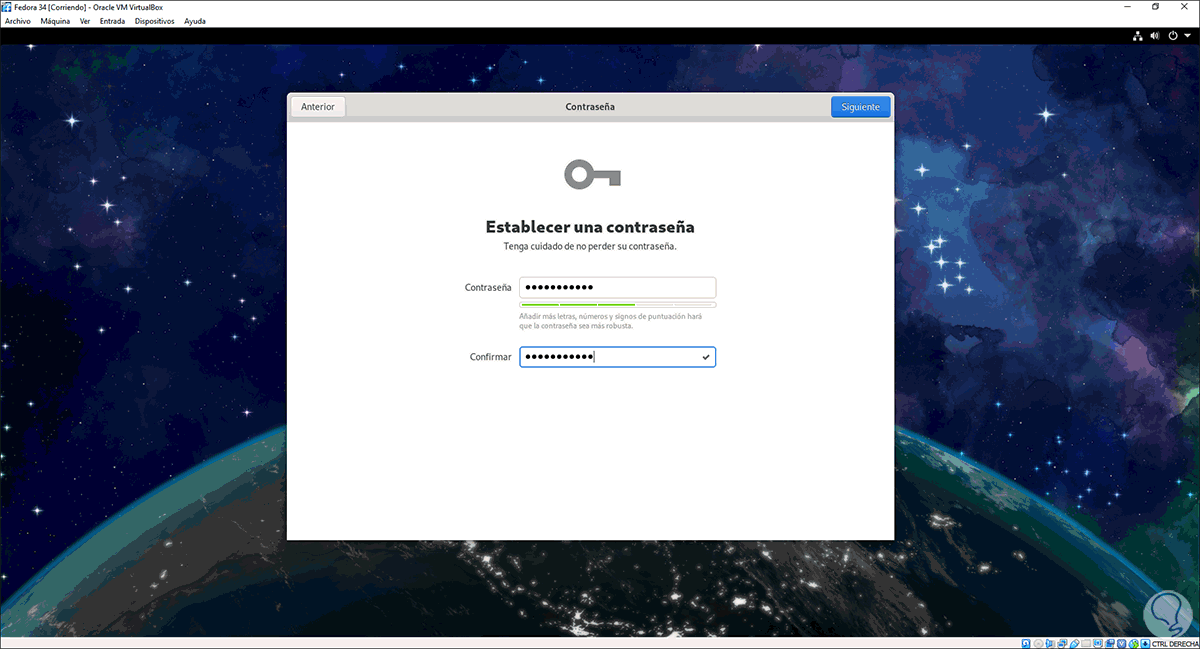Click the GNOME power icon
Screen dimensions: 1200x649
click(x=1172, y=35)
